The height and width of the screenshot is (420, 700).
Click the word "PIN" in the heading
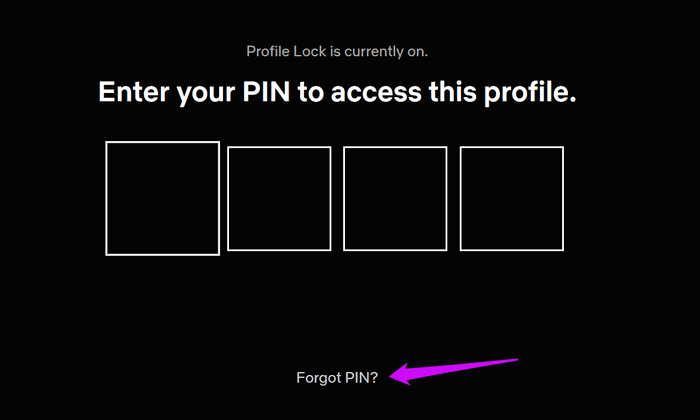269,93
